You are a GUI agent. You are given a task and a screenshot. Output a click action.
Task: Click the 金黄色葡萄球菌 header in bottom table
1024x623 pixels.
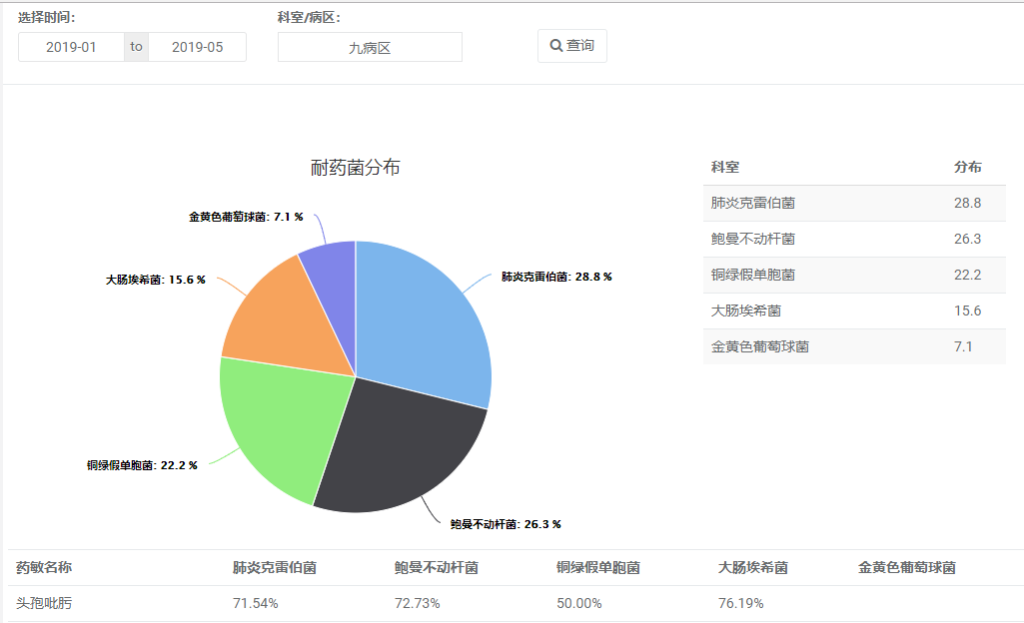[x=907, y=567]
